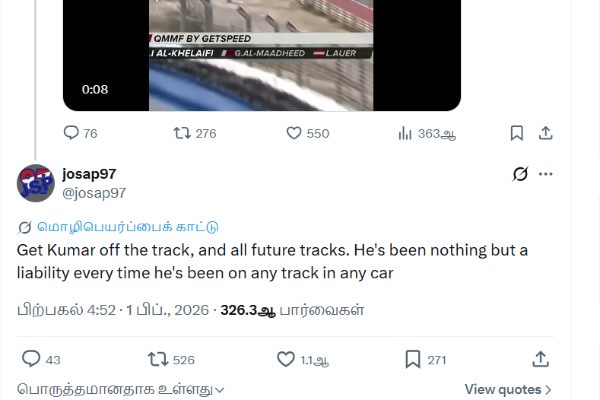Open View quotes link

508,390
